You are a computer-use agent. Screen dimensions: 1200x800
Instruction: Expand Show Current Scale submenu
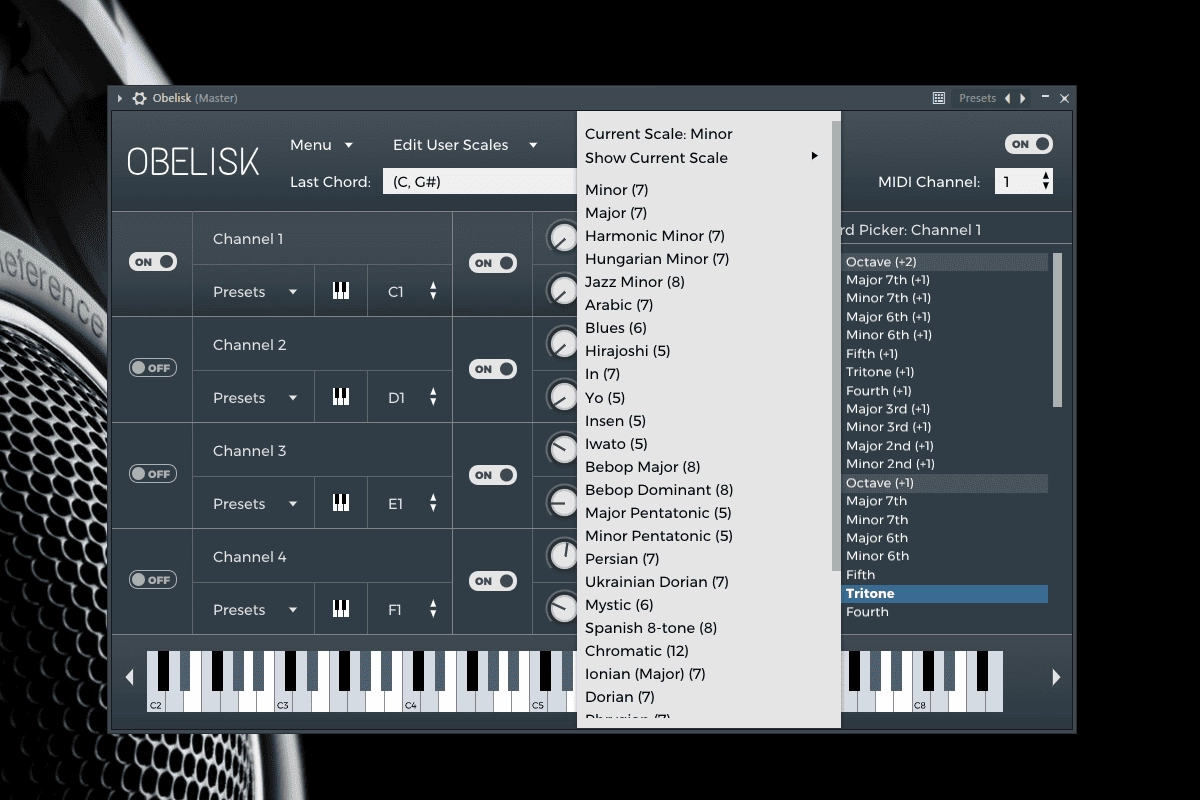coord(702,157)
